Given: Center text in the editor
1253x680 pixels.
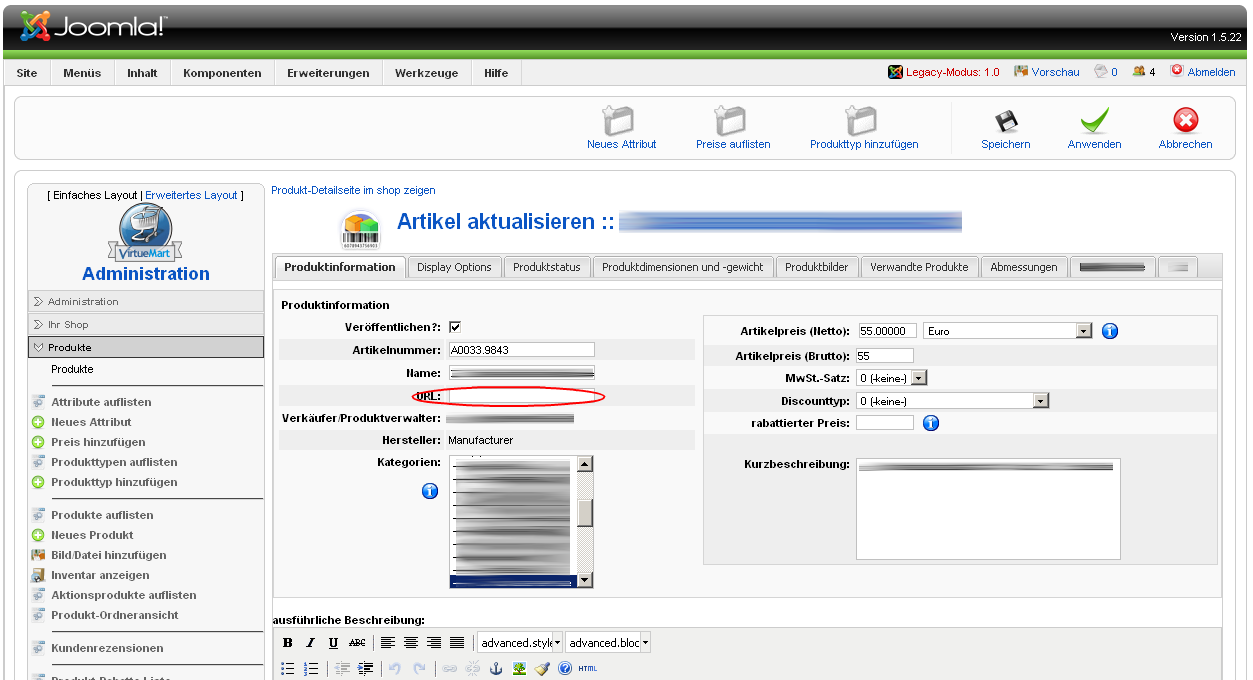Looking at the screenshot, I should click(x=411, y=643).
